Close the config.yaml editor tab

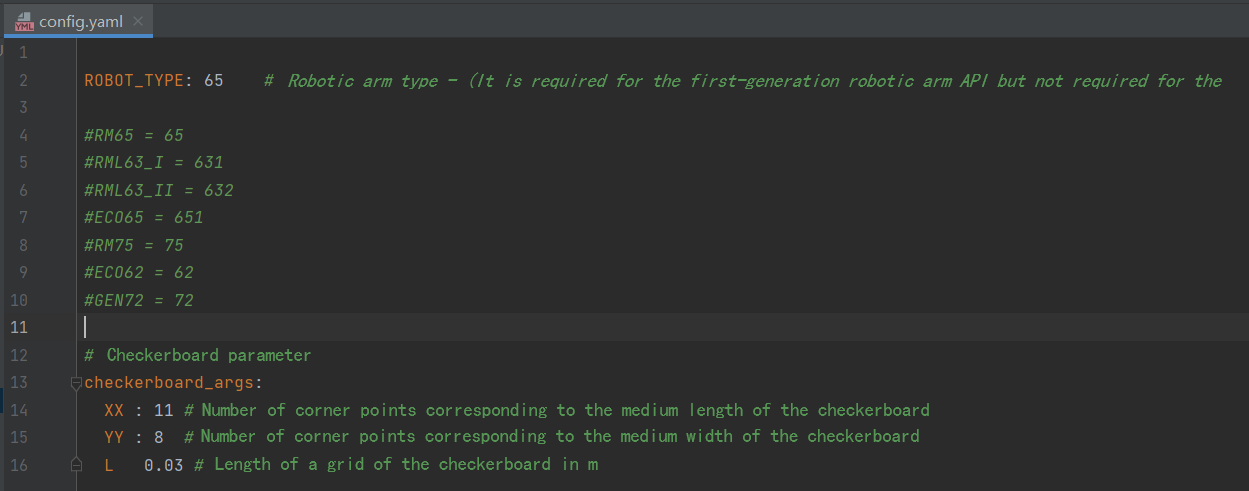coord(138,21)
